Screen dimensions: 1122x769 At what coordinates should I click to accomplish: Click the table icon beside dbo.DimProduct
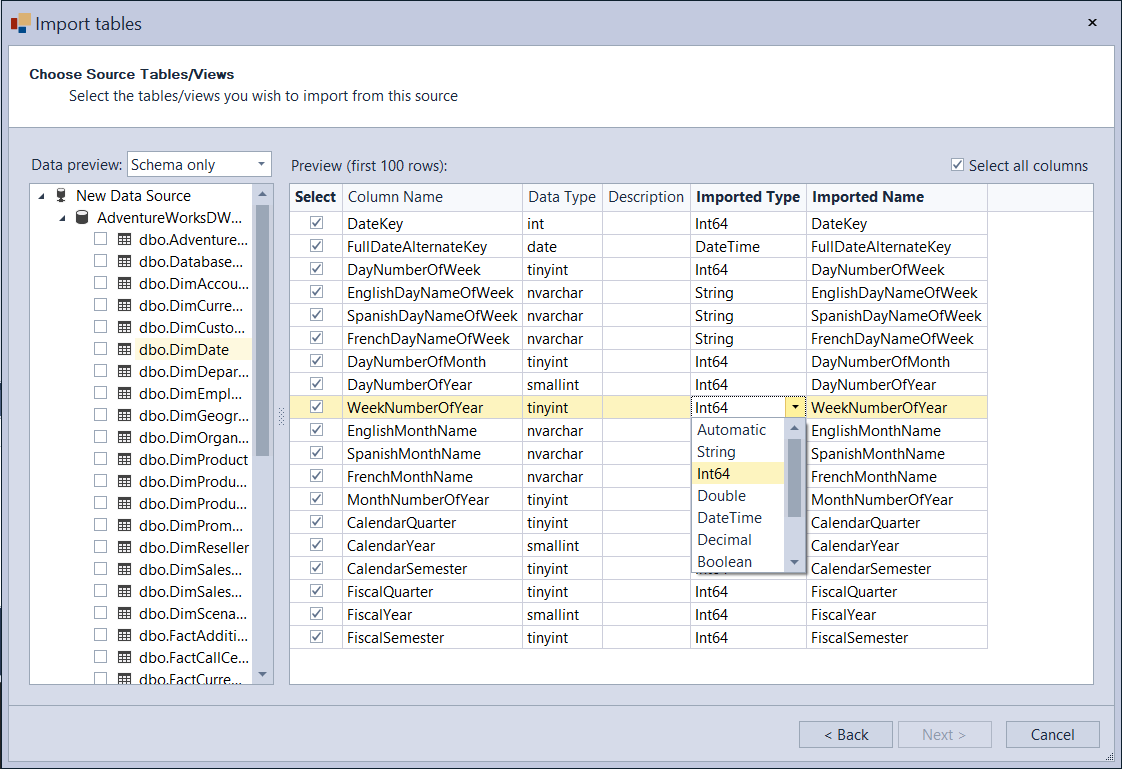click(124, 460)
